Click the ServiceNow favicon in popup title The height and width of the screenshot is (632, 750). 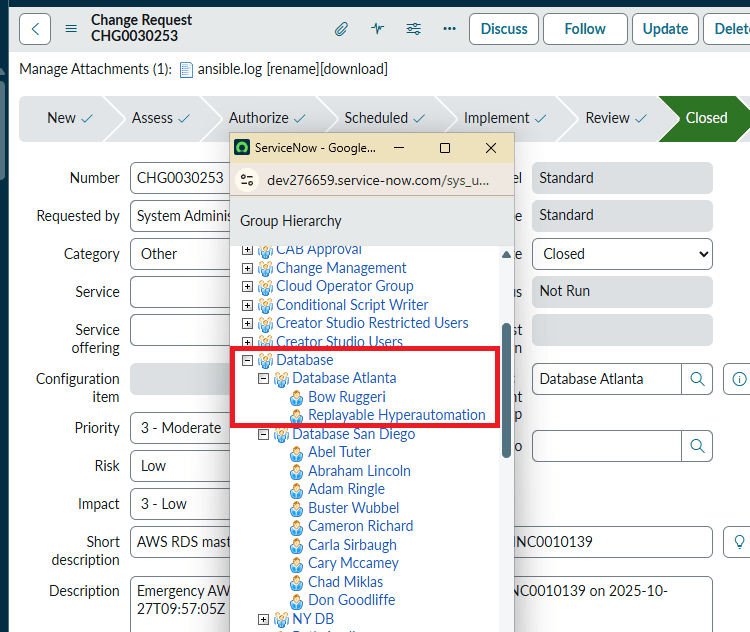(242, 147)
